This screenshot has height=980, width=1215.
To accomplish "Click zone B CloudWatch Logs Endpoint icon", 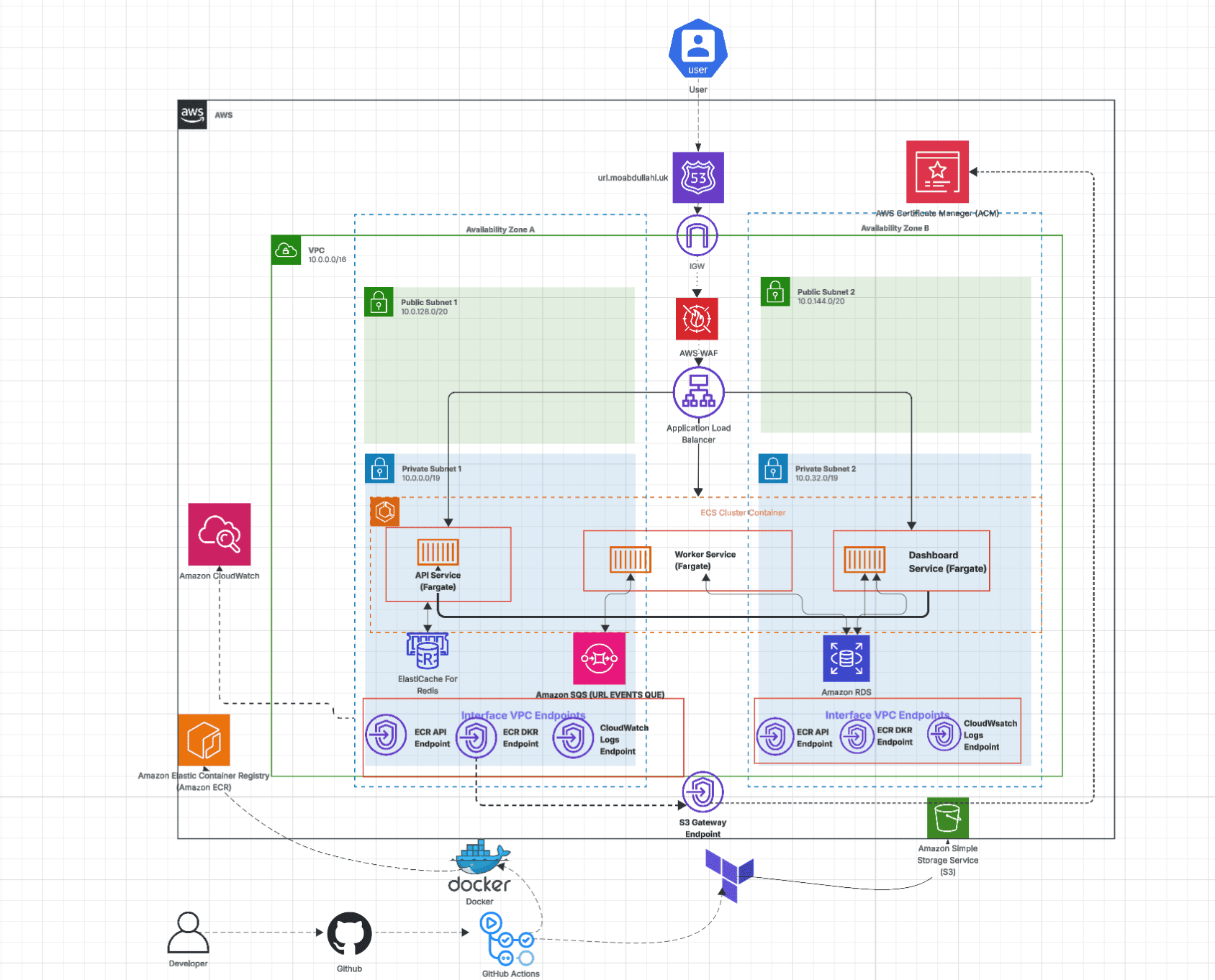I will click(x=944, y=735).
